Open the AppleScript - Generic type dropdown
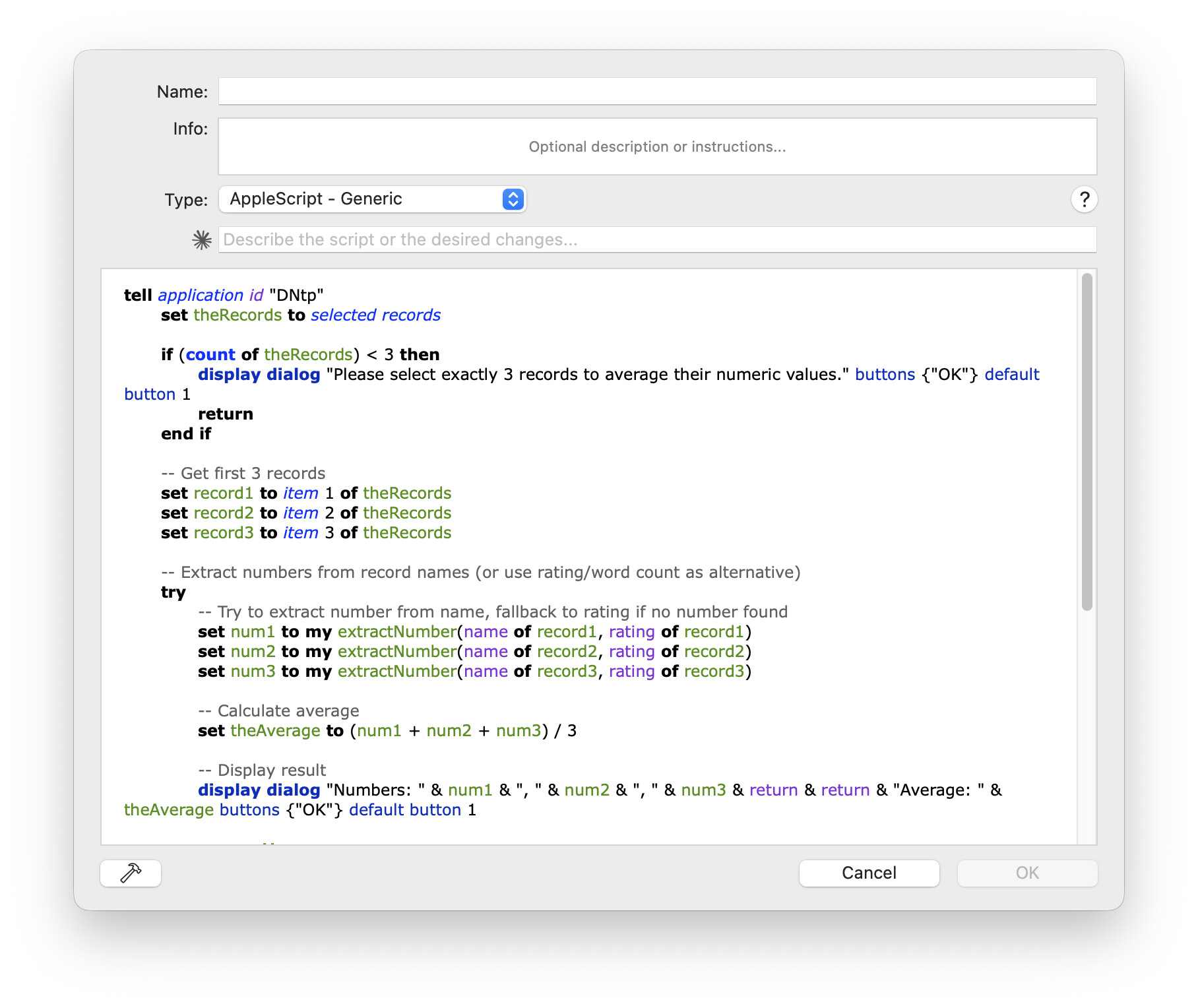 tap(372, 199)
